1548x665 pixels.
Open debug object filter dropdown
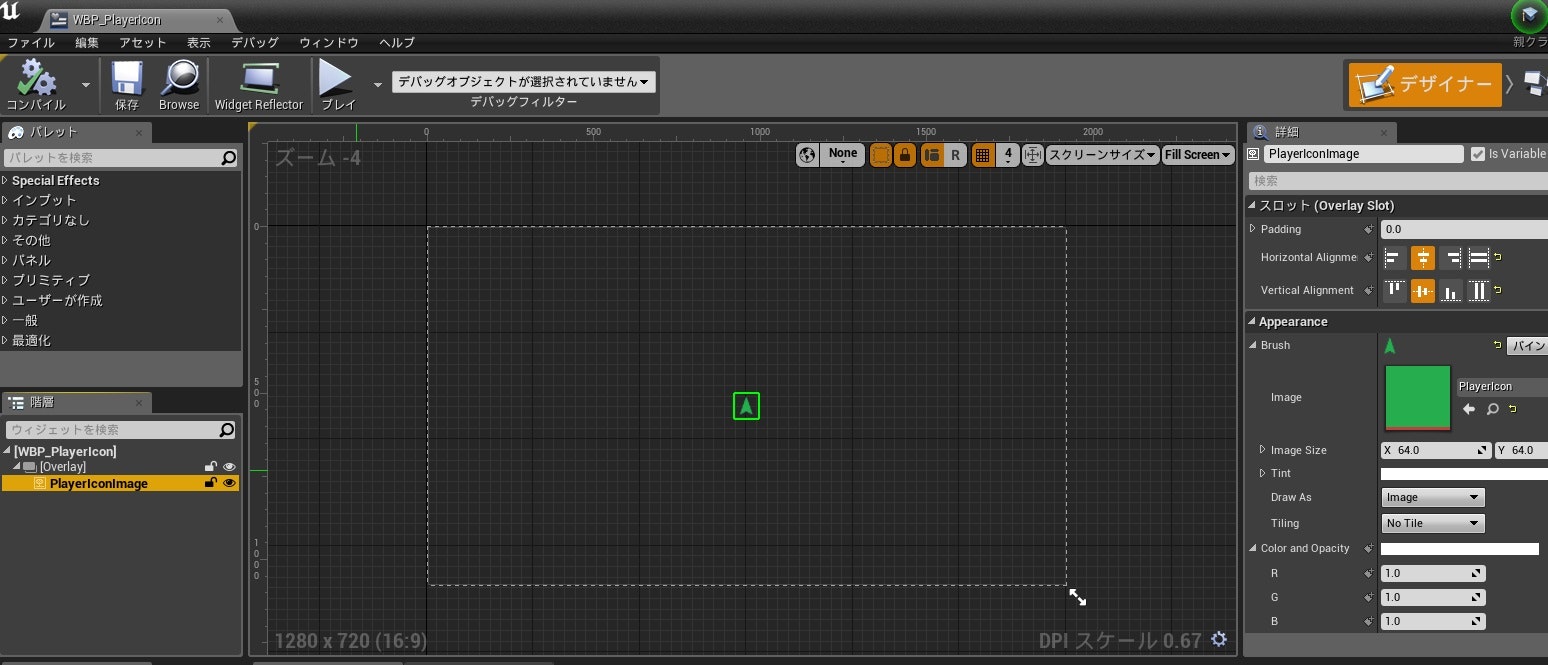click(524, 82)
